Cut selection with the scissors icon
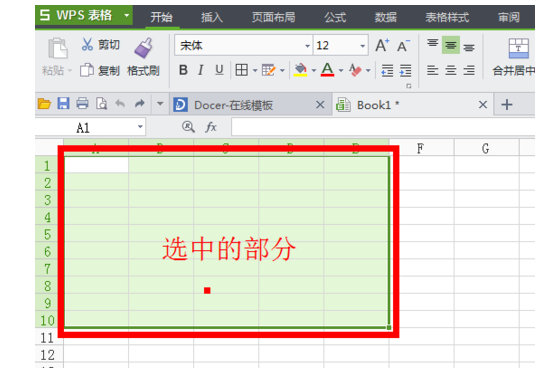This screenshot has height=368, width=538. pos(87,44)
